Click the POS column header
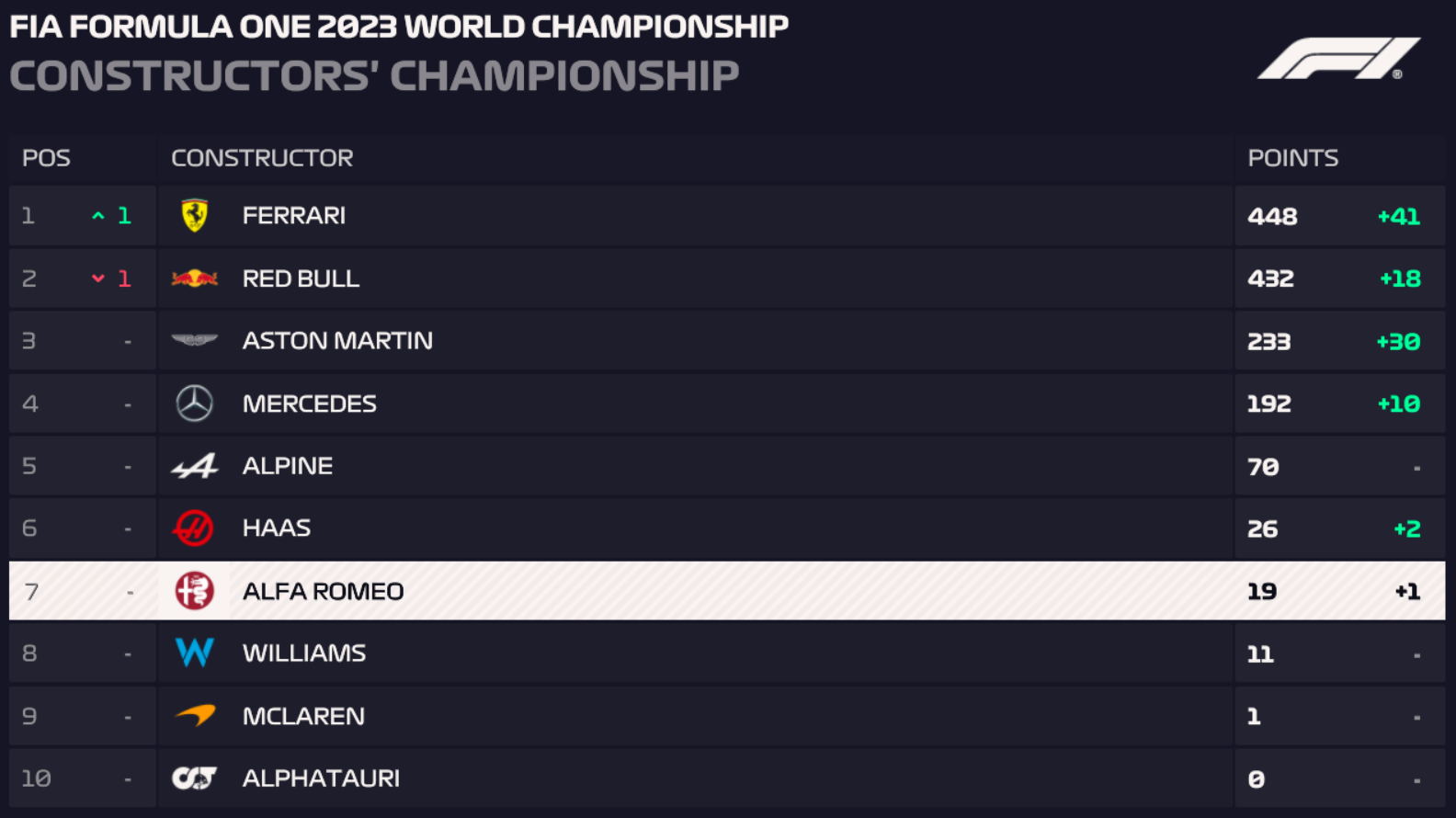 [x=46, y=158]
